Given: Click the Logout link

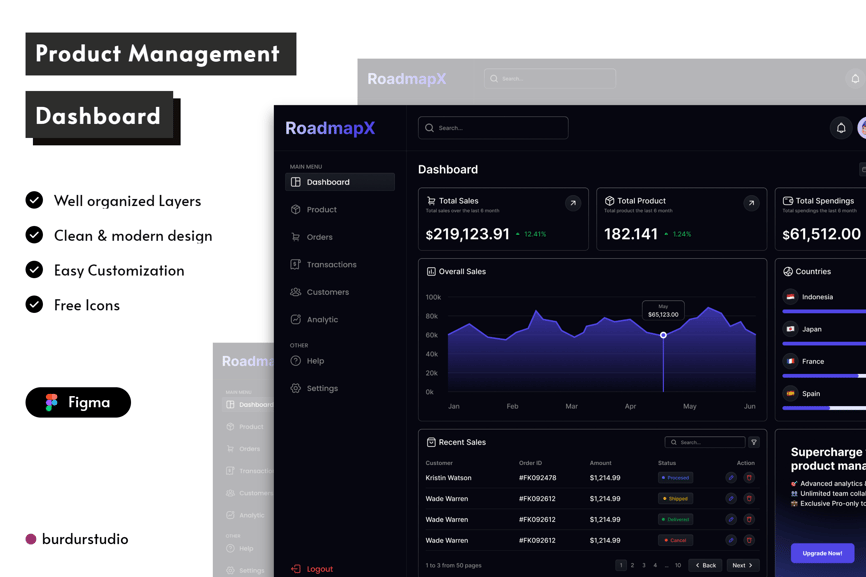Looking at the screenshot, I should 319,569.
